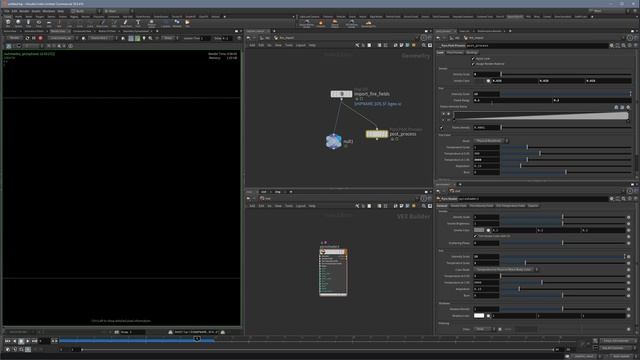
Task: Open the Render menu
Action: click(x=24, y=11)
